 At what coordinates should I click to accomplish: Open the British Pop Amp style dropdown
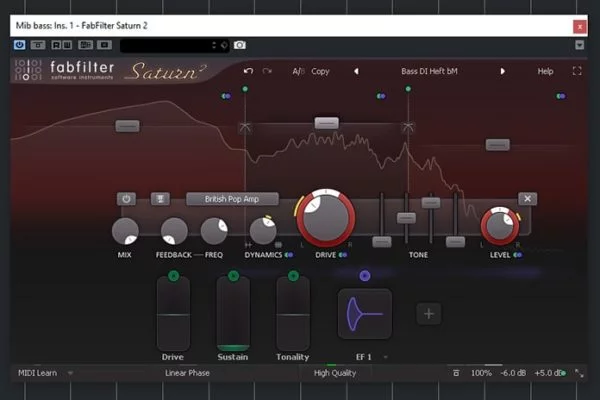[x=232, y=199]
